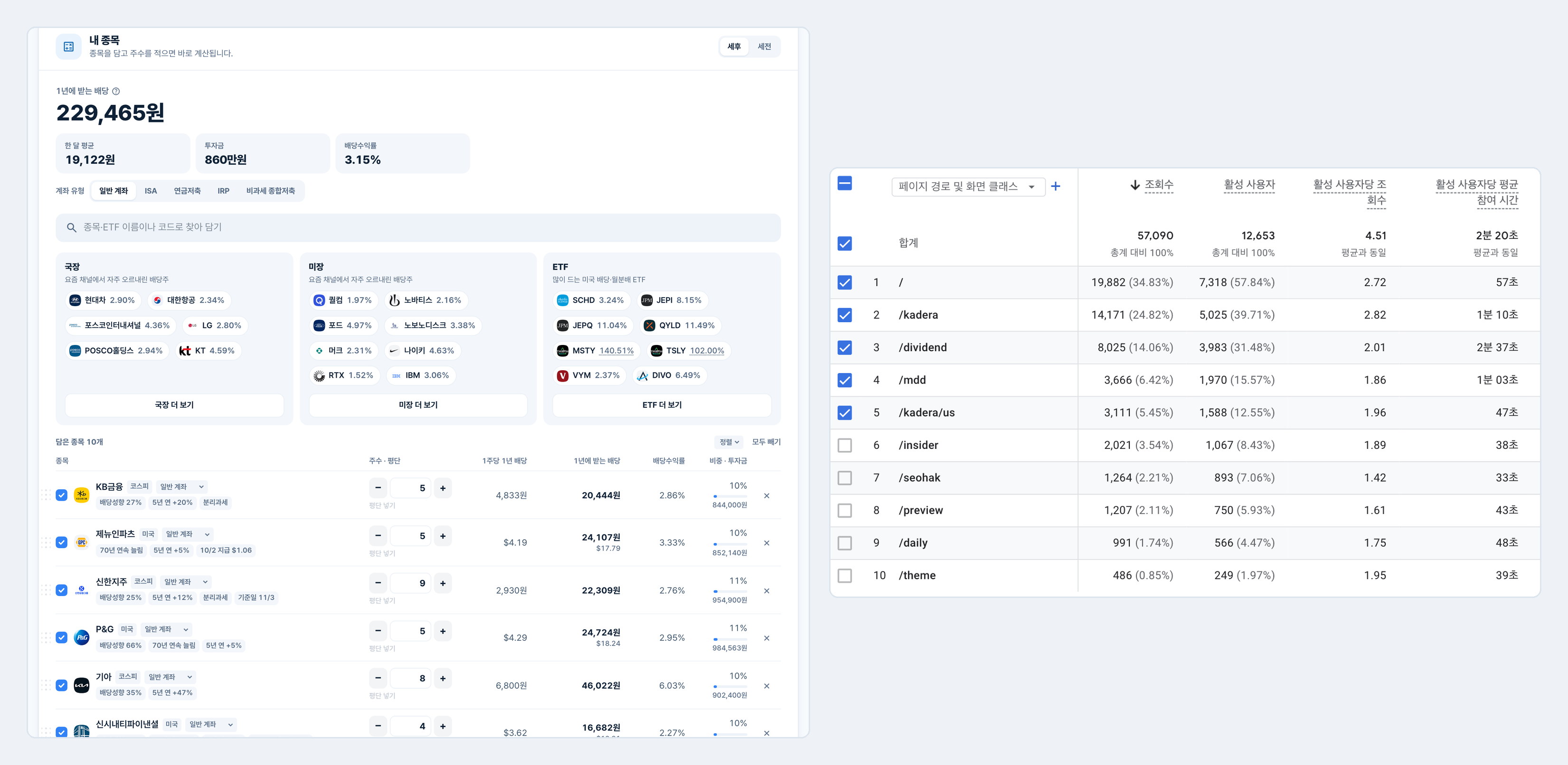Image resolution: width=1568 pixels, height=765 pixels.
Task: Select the 연금저축 account tab
Action: coord(187,191)
